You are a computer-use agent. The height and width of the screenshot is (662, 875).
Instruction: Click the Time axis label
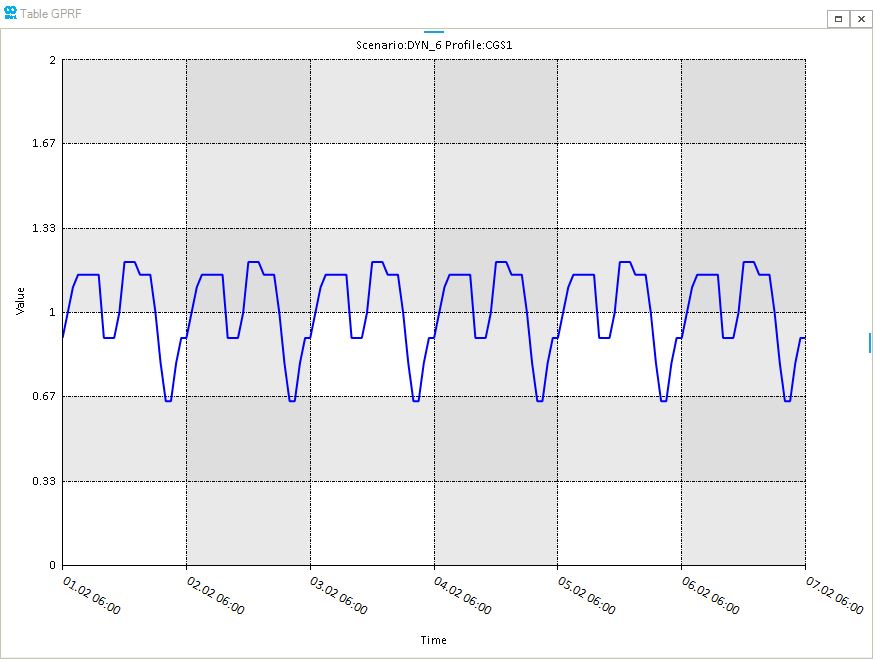point(436,640)
